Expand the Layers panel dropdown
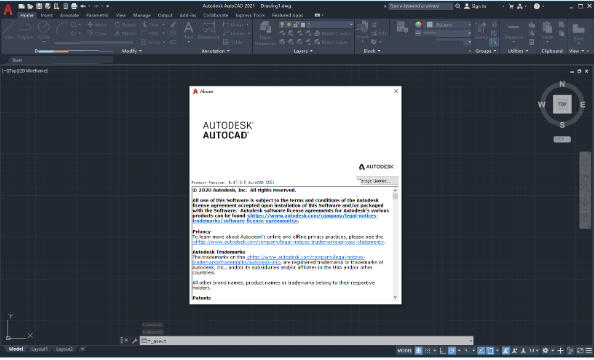 tap(303, 51)
